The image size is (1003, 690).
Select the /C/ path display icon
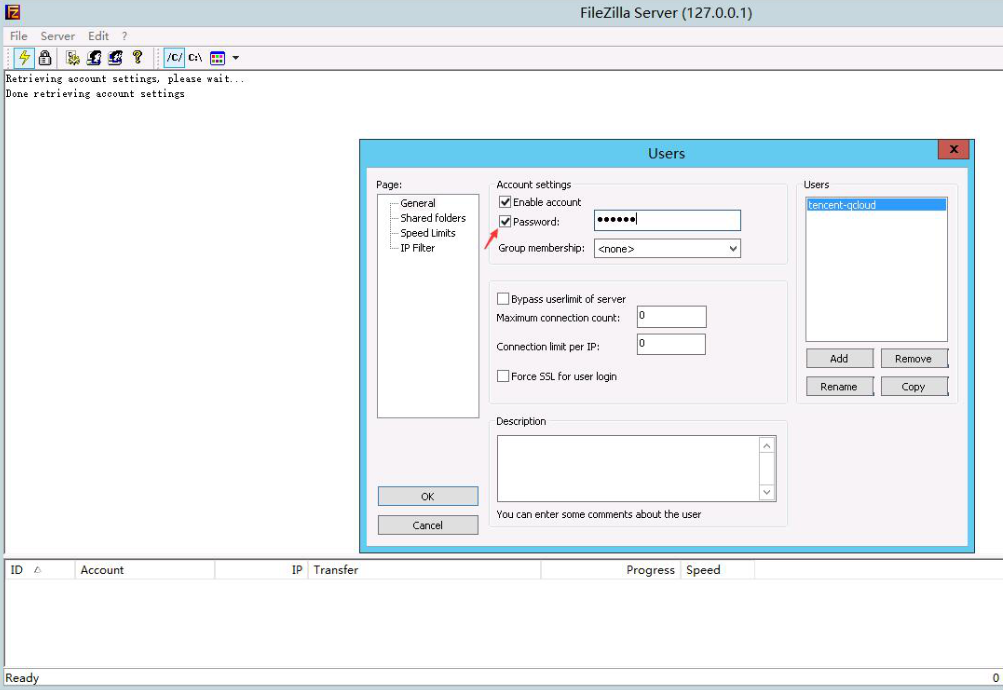174,58
